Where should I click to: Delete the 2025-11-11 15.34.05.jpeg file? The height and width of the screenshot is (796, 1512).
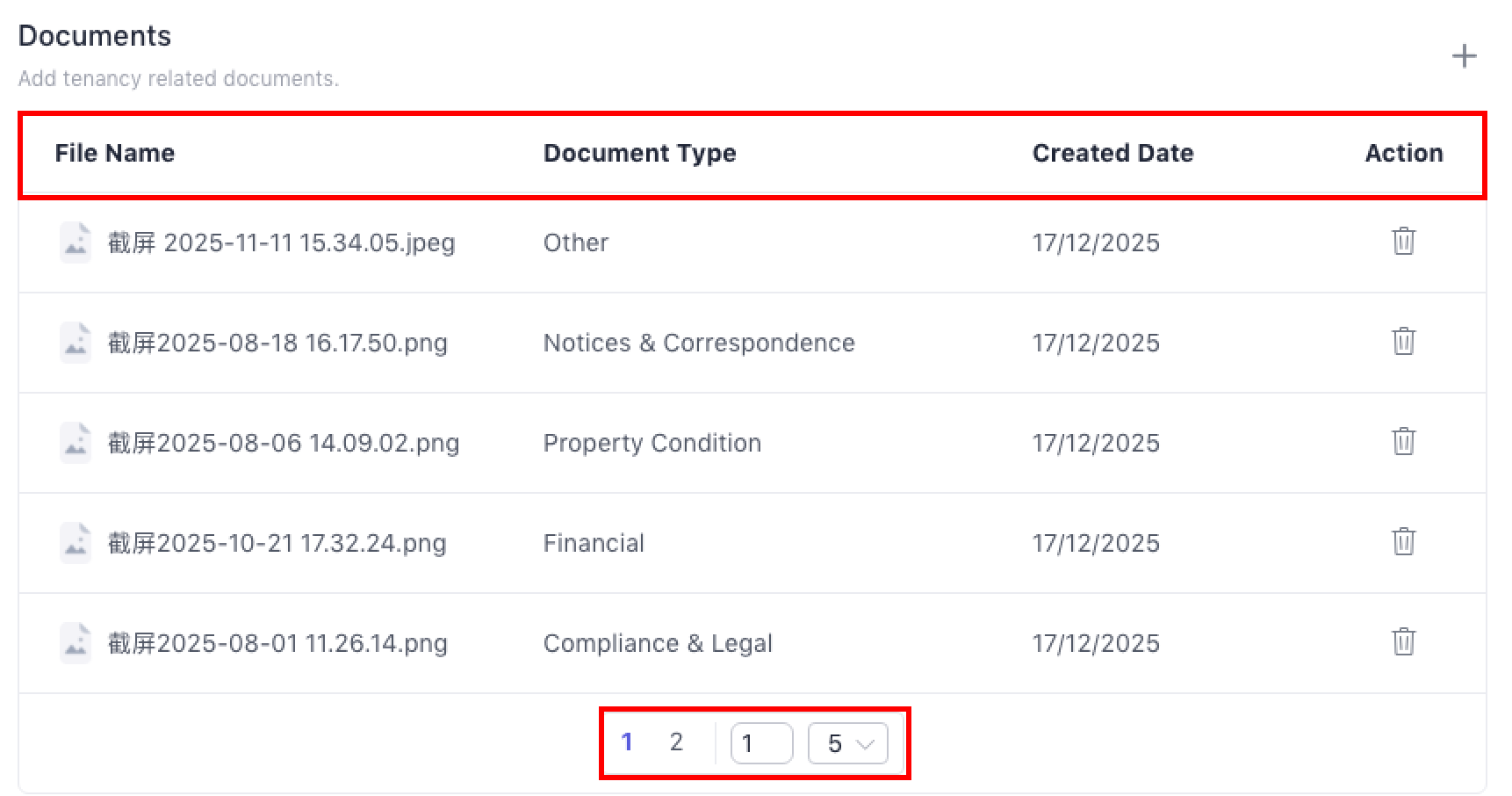1403,241
